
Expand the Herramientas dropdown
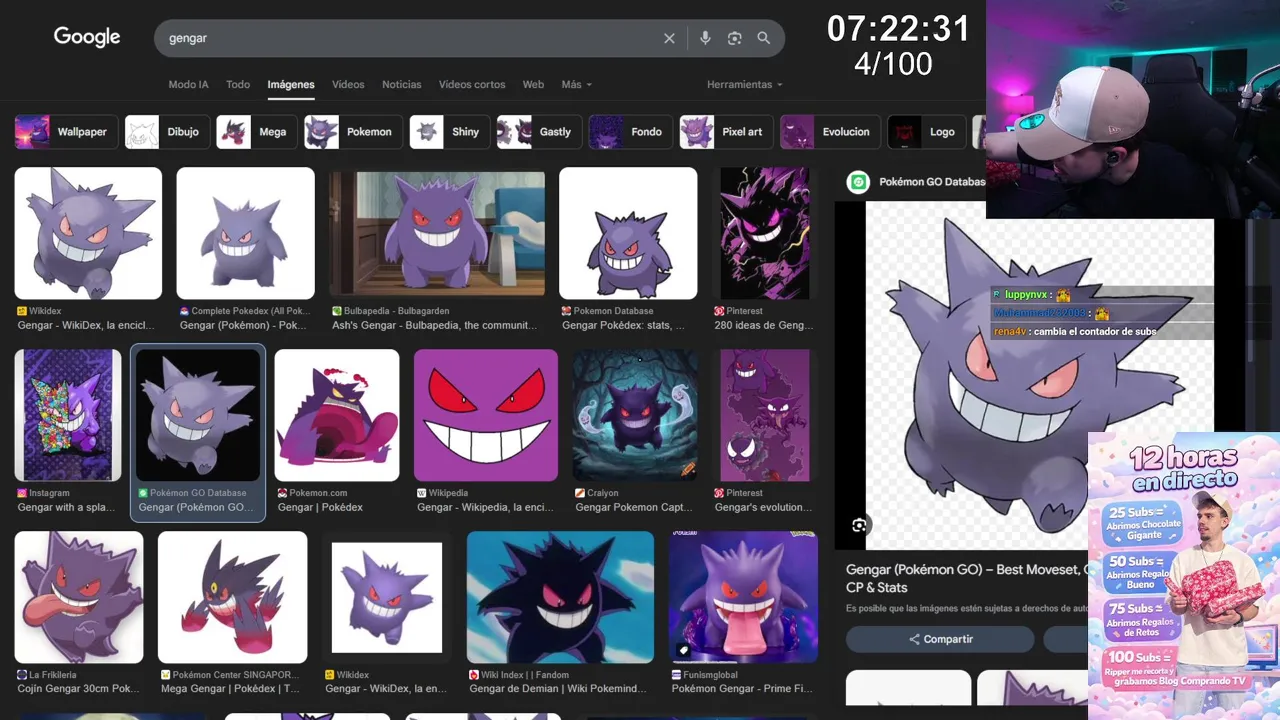tap(744, 85)
